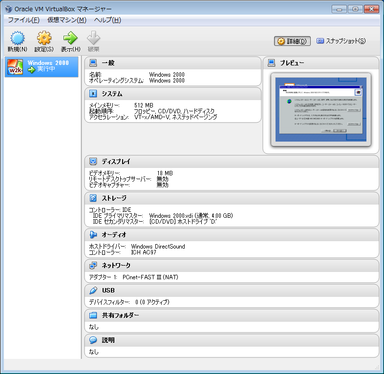Click the General (一般) section icon

click(x=93, y=63)
